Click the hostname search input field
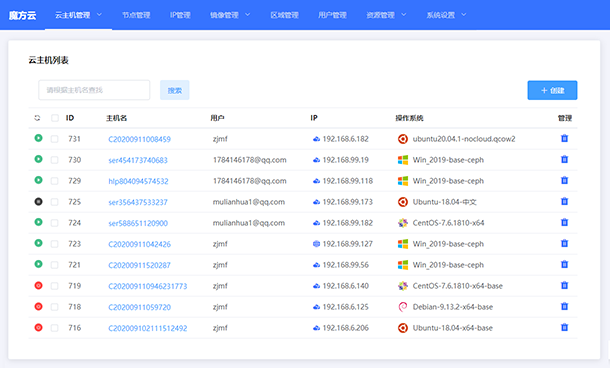The height and width of the screenshot is (368, 610). [x=94, y=90]
